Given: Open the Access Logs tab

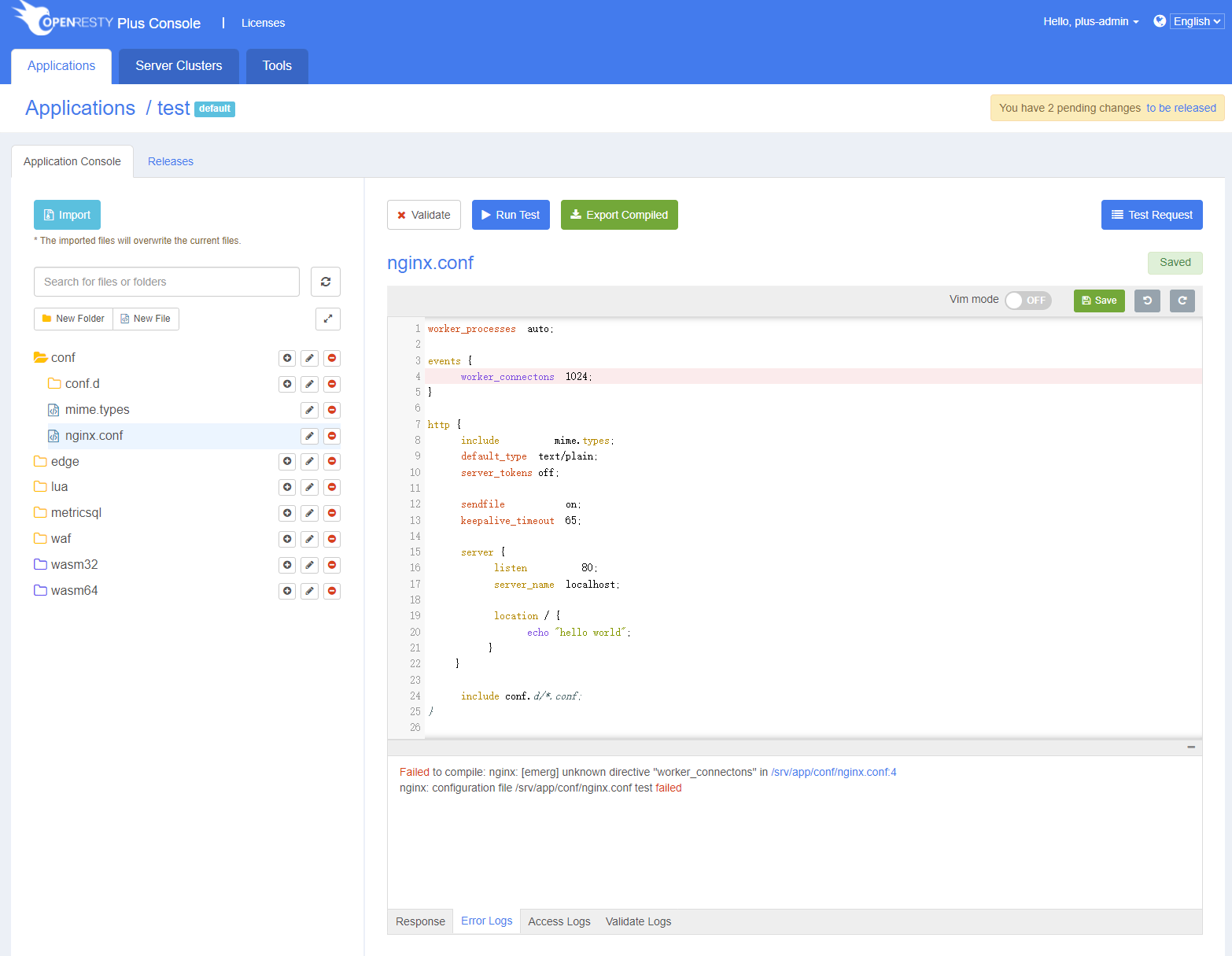Looking at the screenshot, I should click(559, 921).
